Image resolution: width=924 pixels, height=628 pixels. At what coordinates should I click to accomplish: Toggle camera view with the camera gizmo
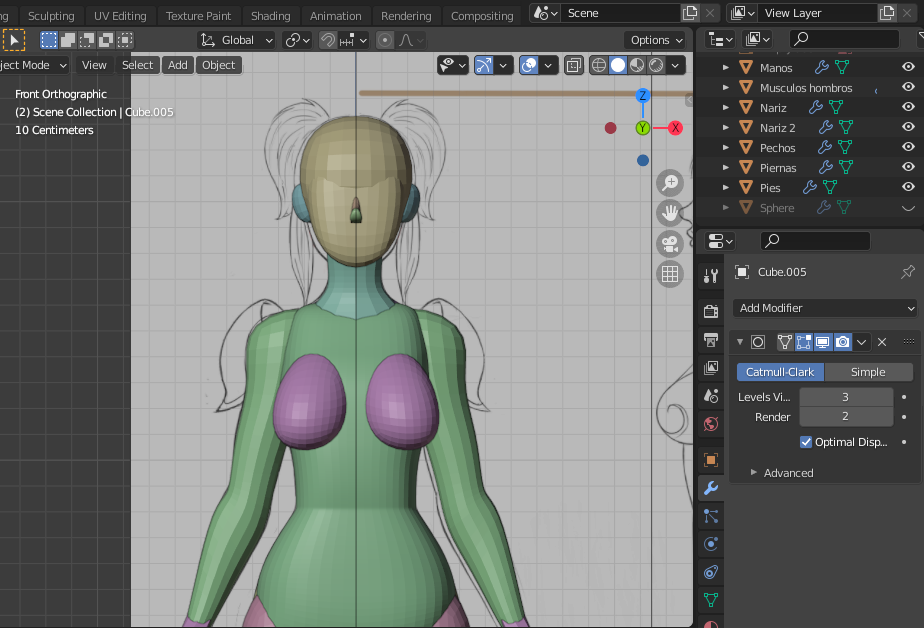pos(670,243)
